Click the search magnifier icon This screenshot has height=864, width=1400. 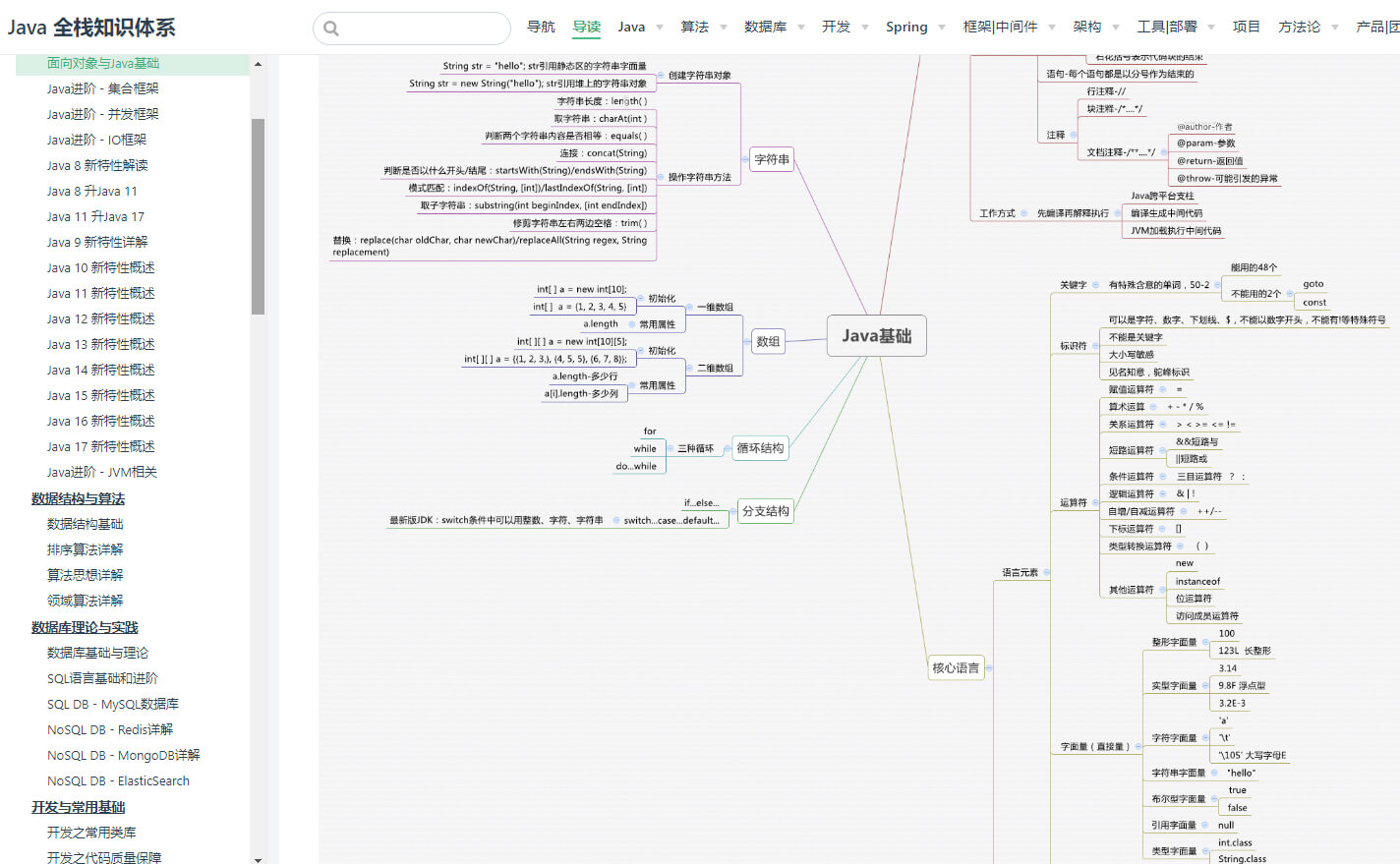tap(331, 29)
